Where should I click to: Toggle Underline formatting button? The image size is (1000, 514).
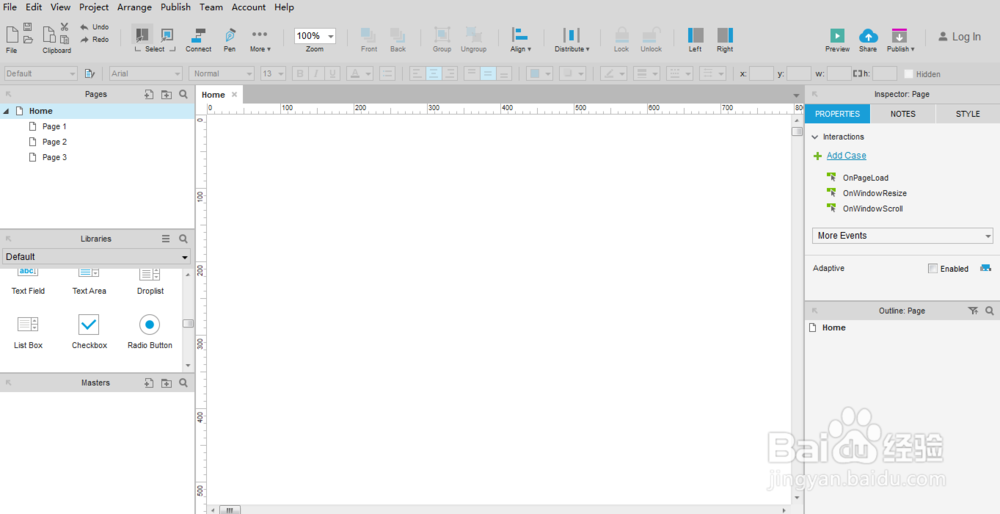[332, 74]
